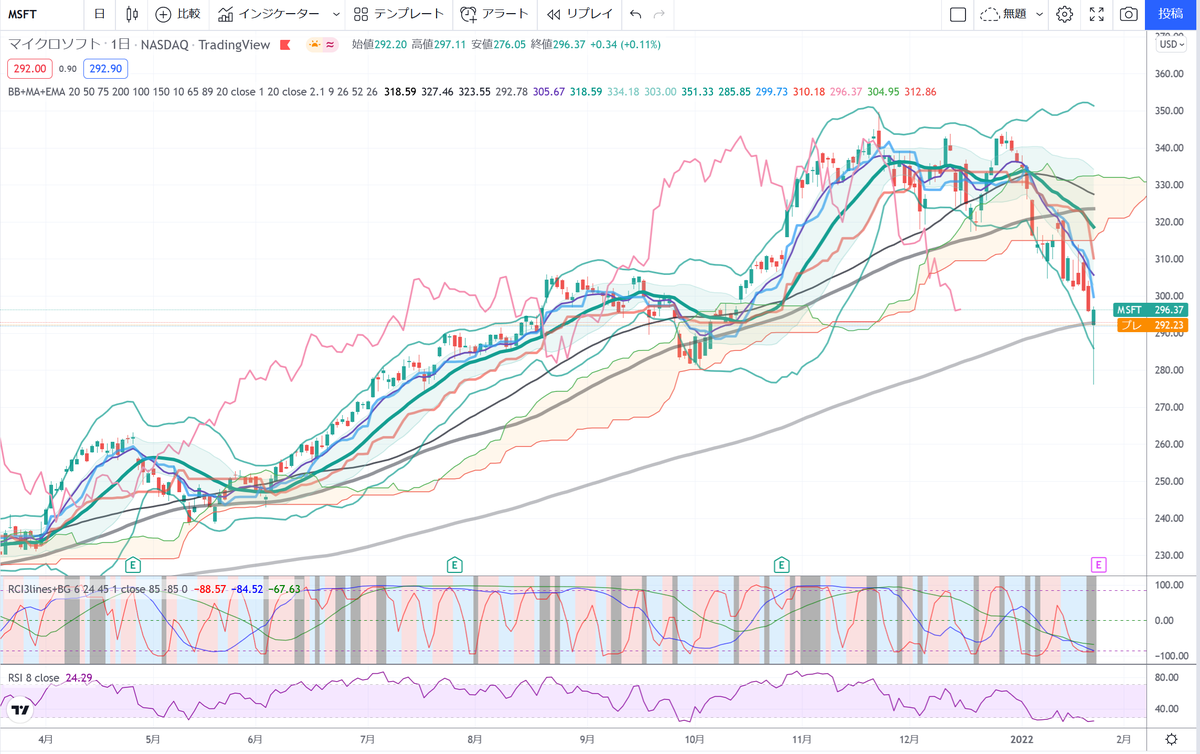
Task: Click the 高値297.11 high value
Action: (439, 45)
